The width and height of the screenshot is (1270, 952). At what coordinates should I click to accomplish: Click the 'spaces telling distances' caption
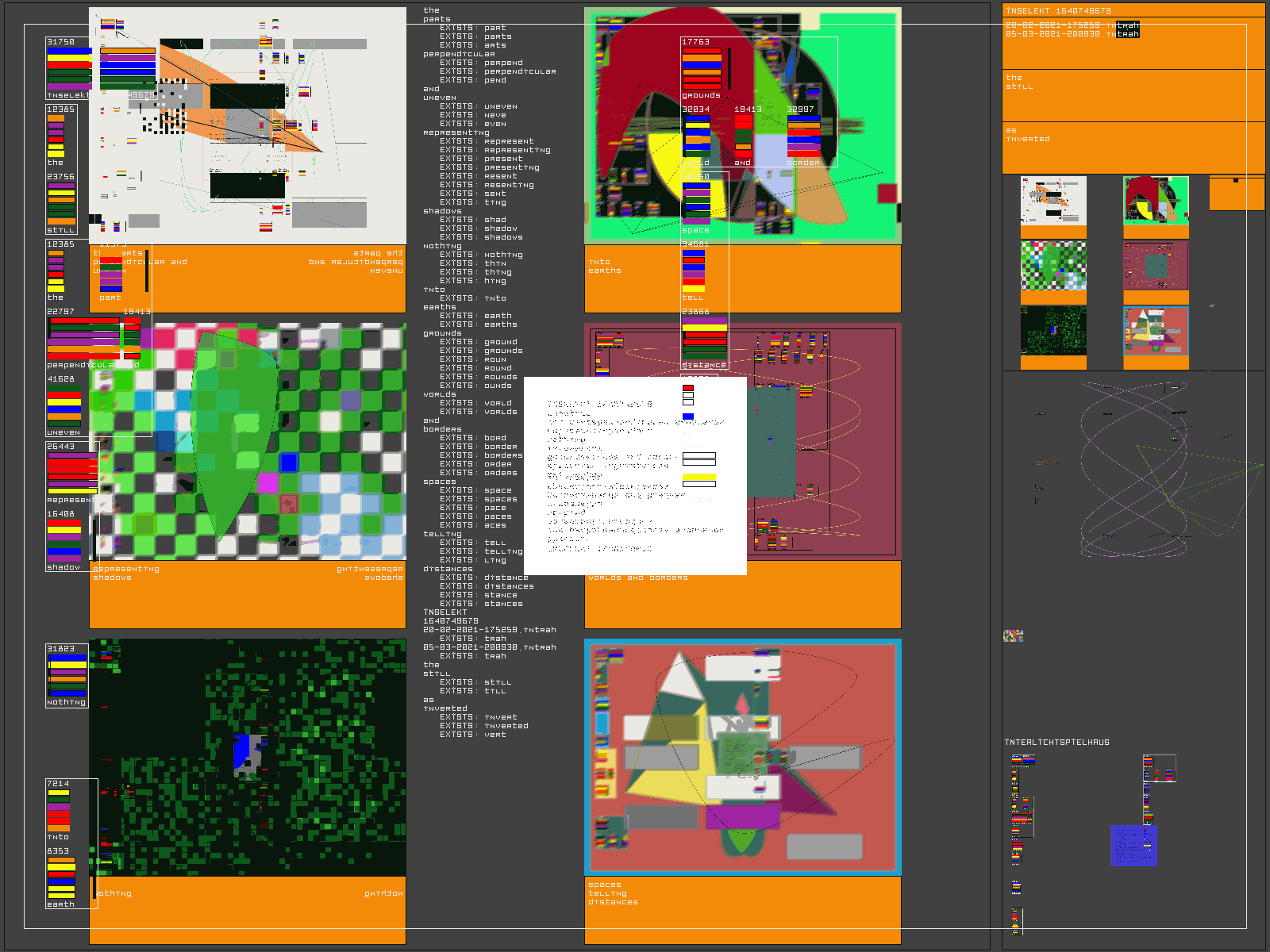(x=613, y=893)
